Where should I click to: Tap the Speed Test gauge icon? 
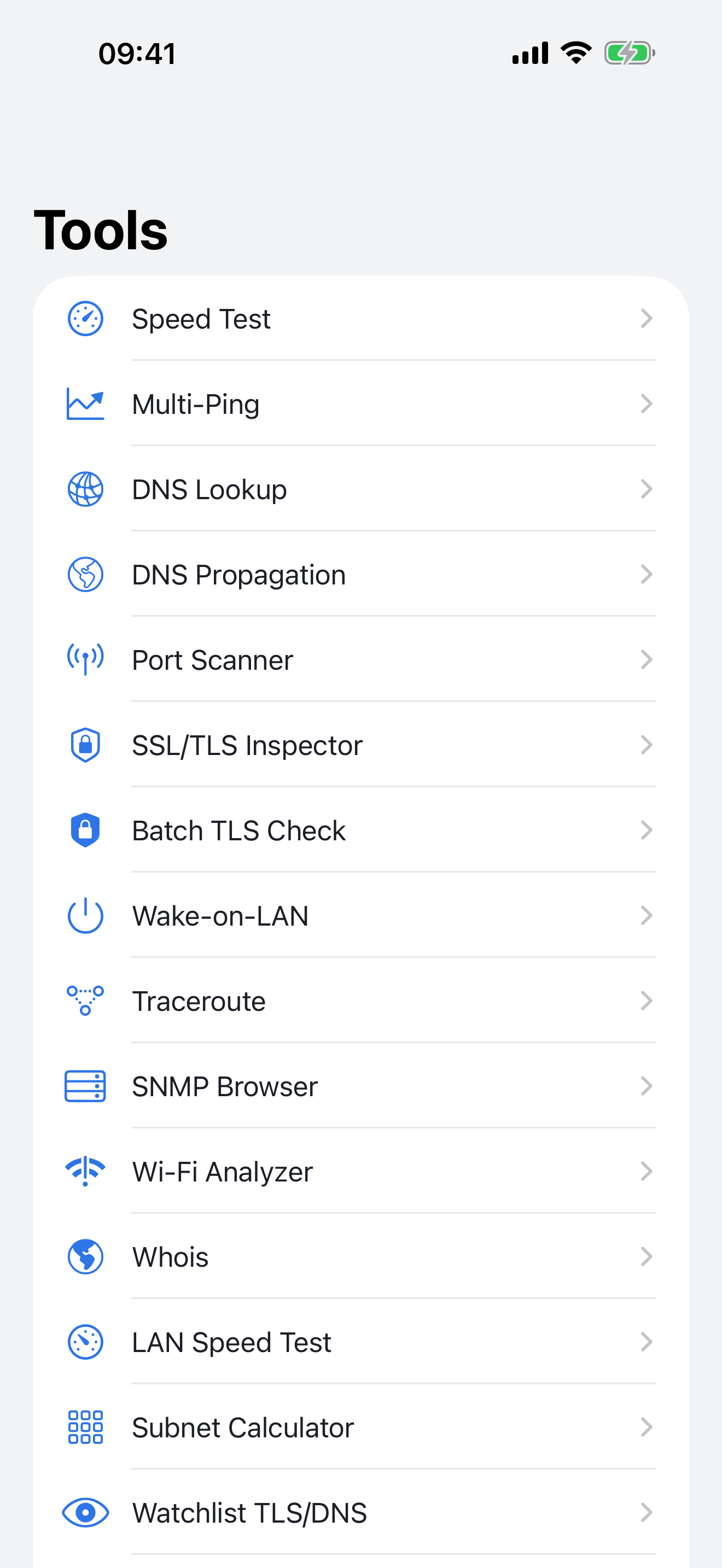pos(85,318)
